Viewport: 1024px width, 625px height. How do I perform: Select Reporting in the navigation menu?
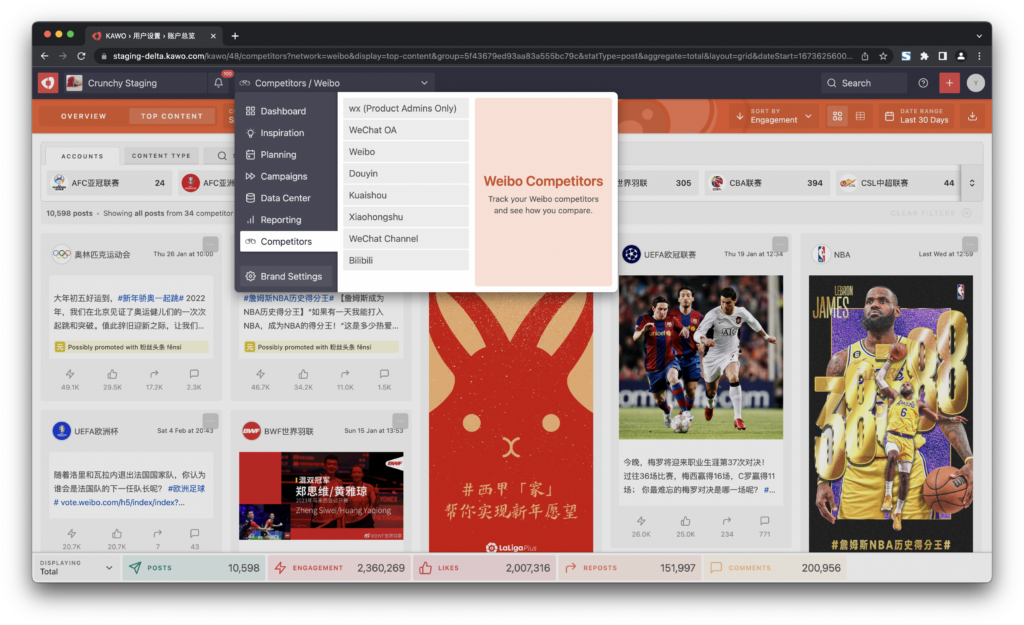click(x=288, y=219)
